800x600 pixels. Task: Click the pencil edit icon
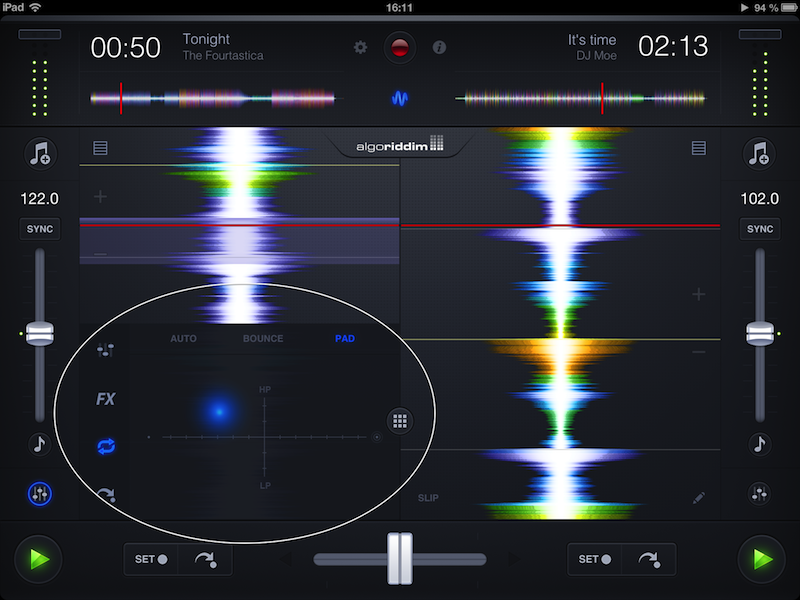(699, 497)
